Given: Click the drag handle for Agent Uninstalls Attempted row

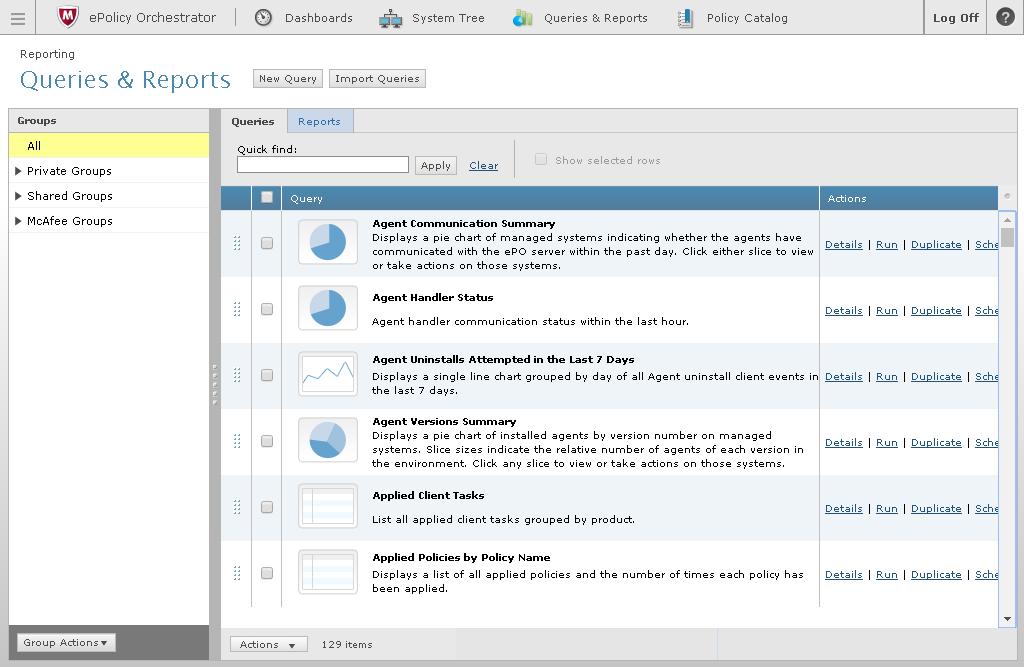Looking at the screenshot, I should 237,375.
